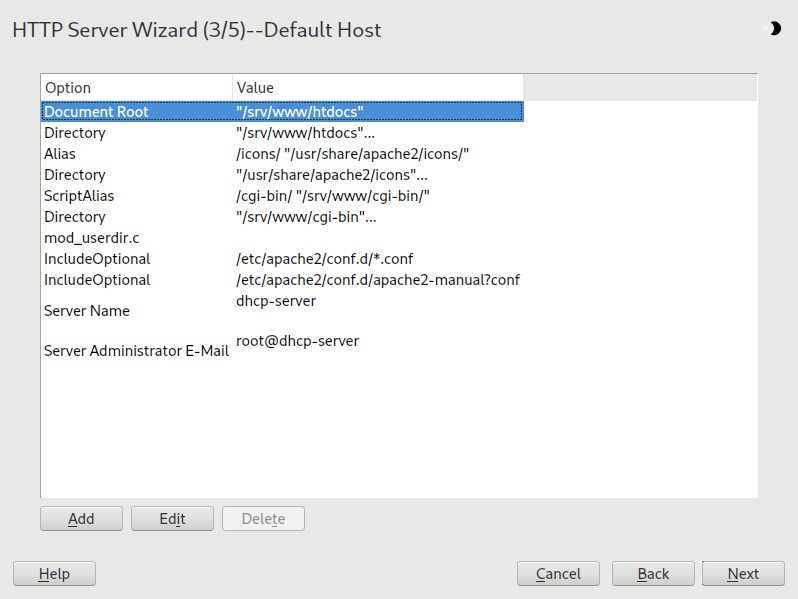Open Help for the wizard
Viewport: 798px width, 599px height.
point(54,573)
